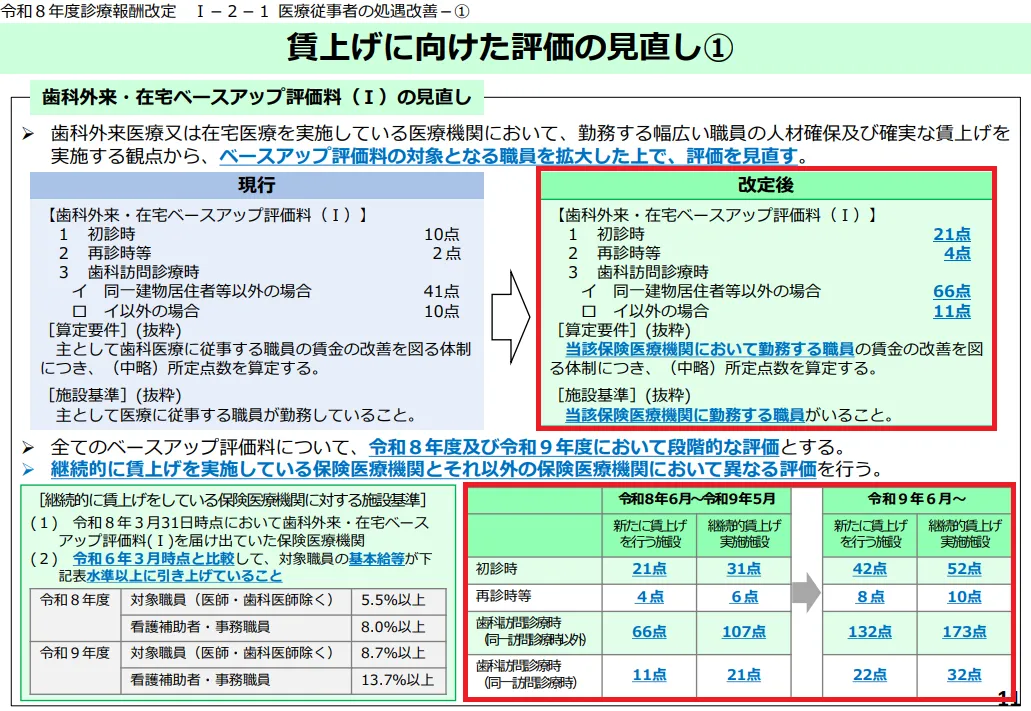Click underlined phrase ベースアップ評価料の対象となる職員を拡大した上で

(444, 156)
